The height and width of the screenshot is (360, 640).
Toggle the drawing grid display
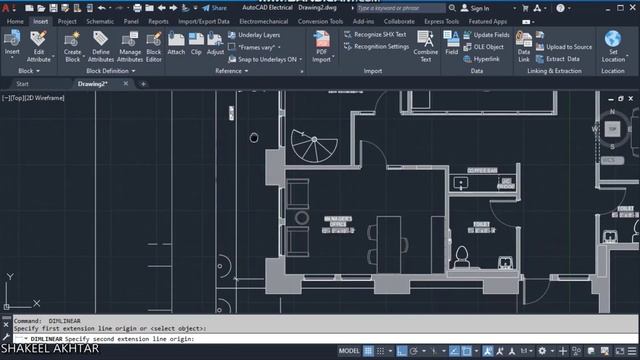[368, 351]
